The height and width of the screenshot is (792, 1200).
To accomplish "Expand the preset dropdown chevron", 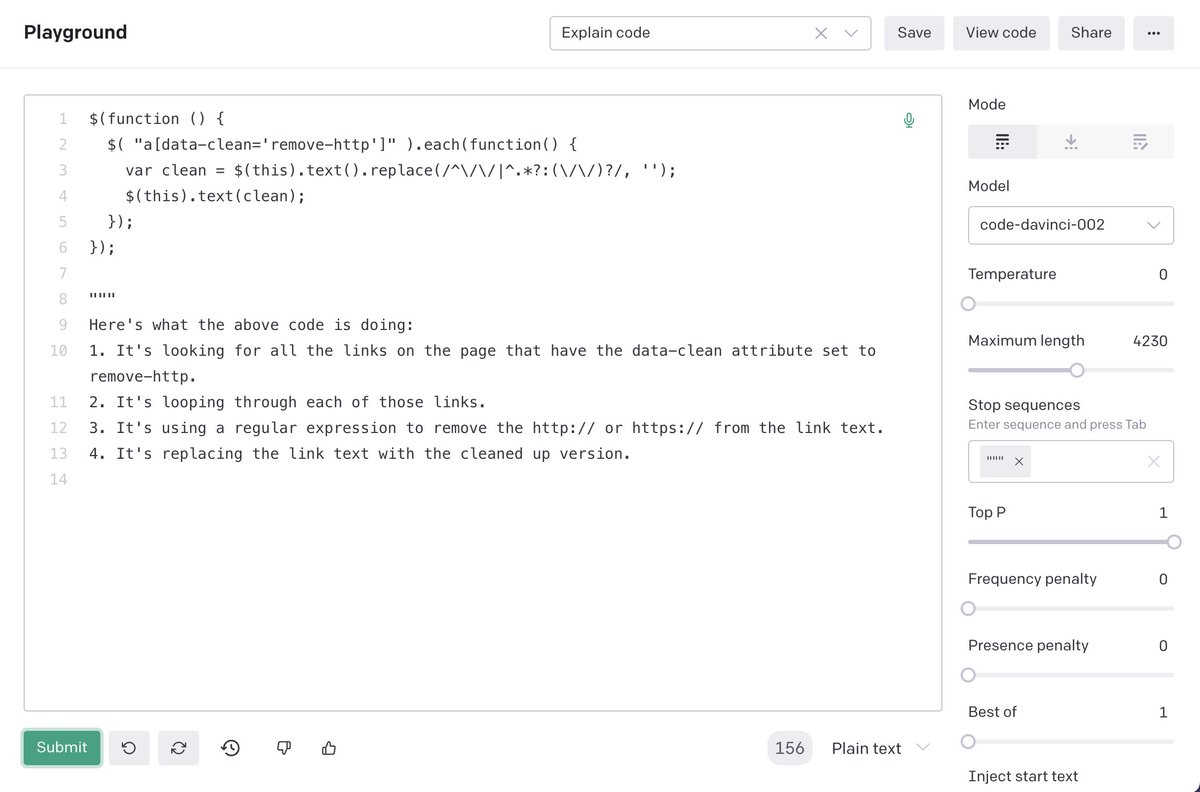I will [x=851, y=33].
